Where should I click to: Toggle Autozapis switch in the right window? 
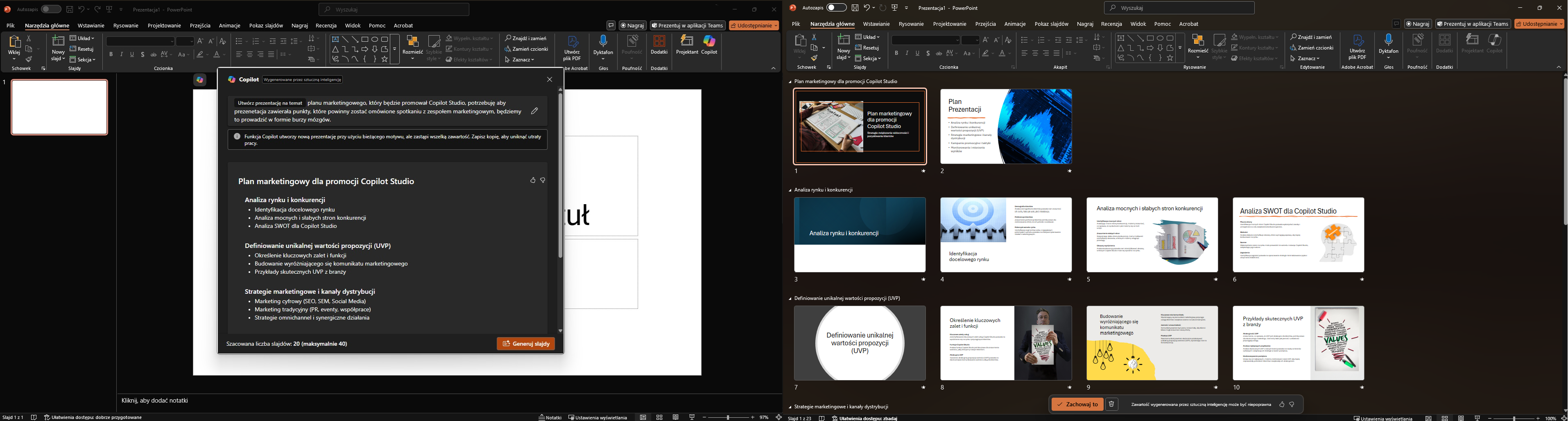pyautogui.click(x=836, y=8)
